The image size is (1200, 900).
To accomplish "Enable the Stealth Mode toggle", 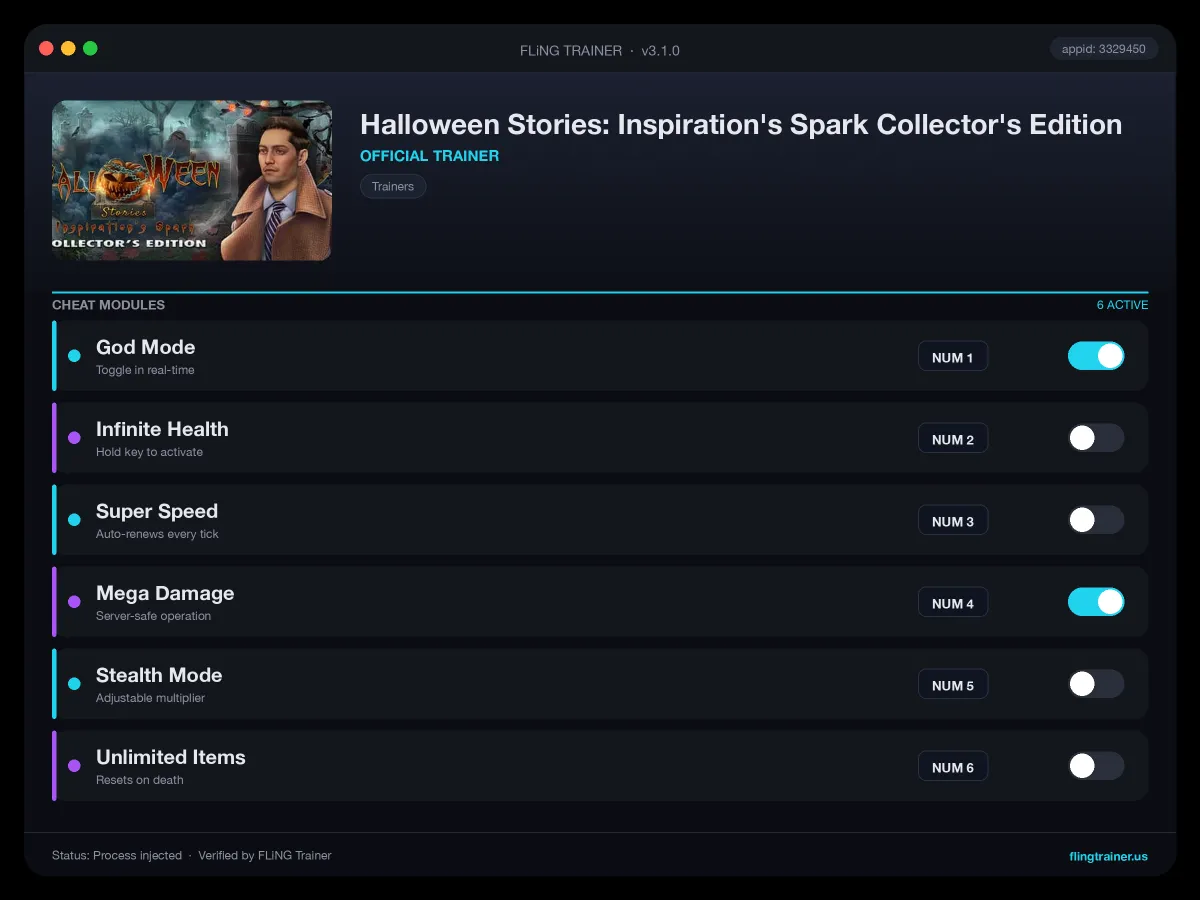I will tap(1096, 684).
